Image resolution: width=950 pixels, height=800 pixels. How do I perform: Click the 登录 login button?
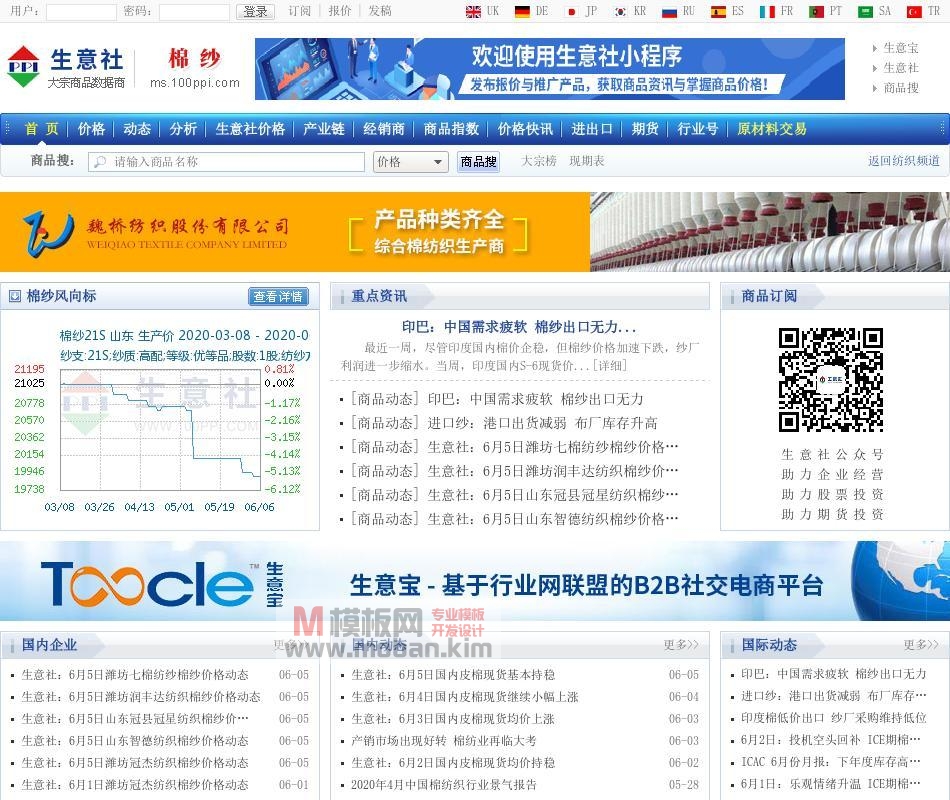coord(255,12)
